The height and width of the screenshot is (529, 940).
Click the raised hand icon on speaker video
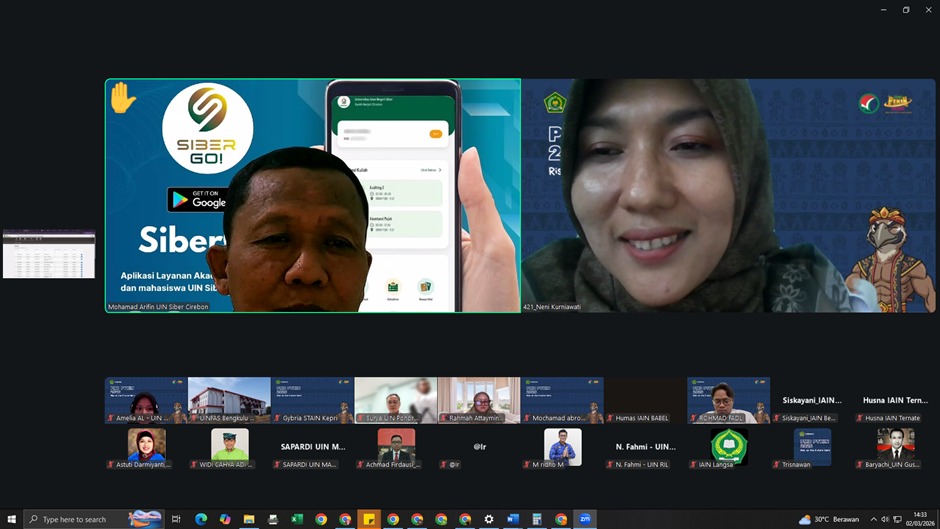pos(122,98)
